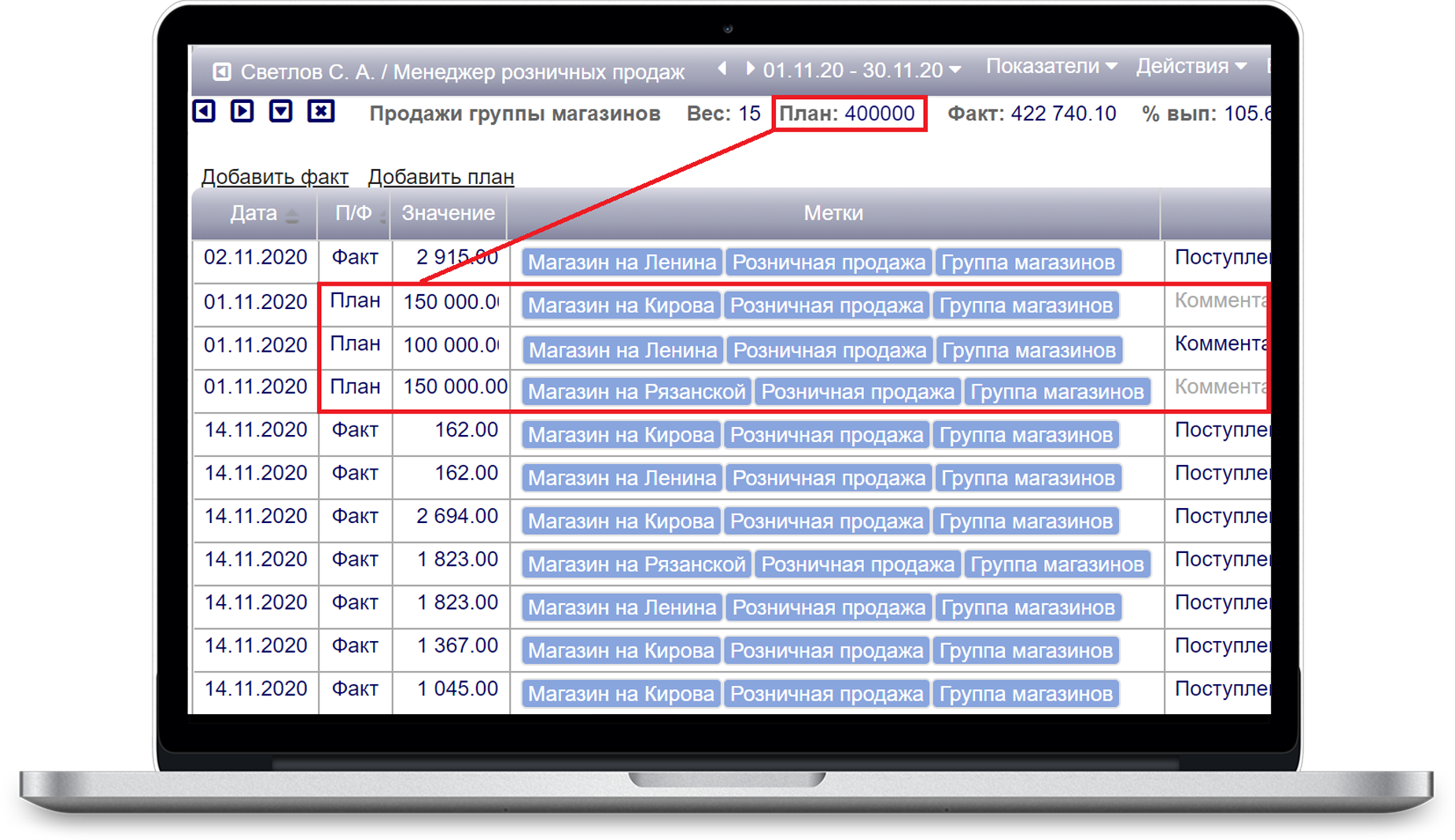Click the План: 400000 value in header
Image resolution: width=1455 pixels, height=840 pixels.
click(x=848, y=114)
